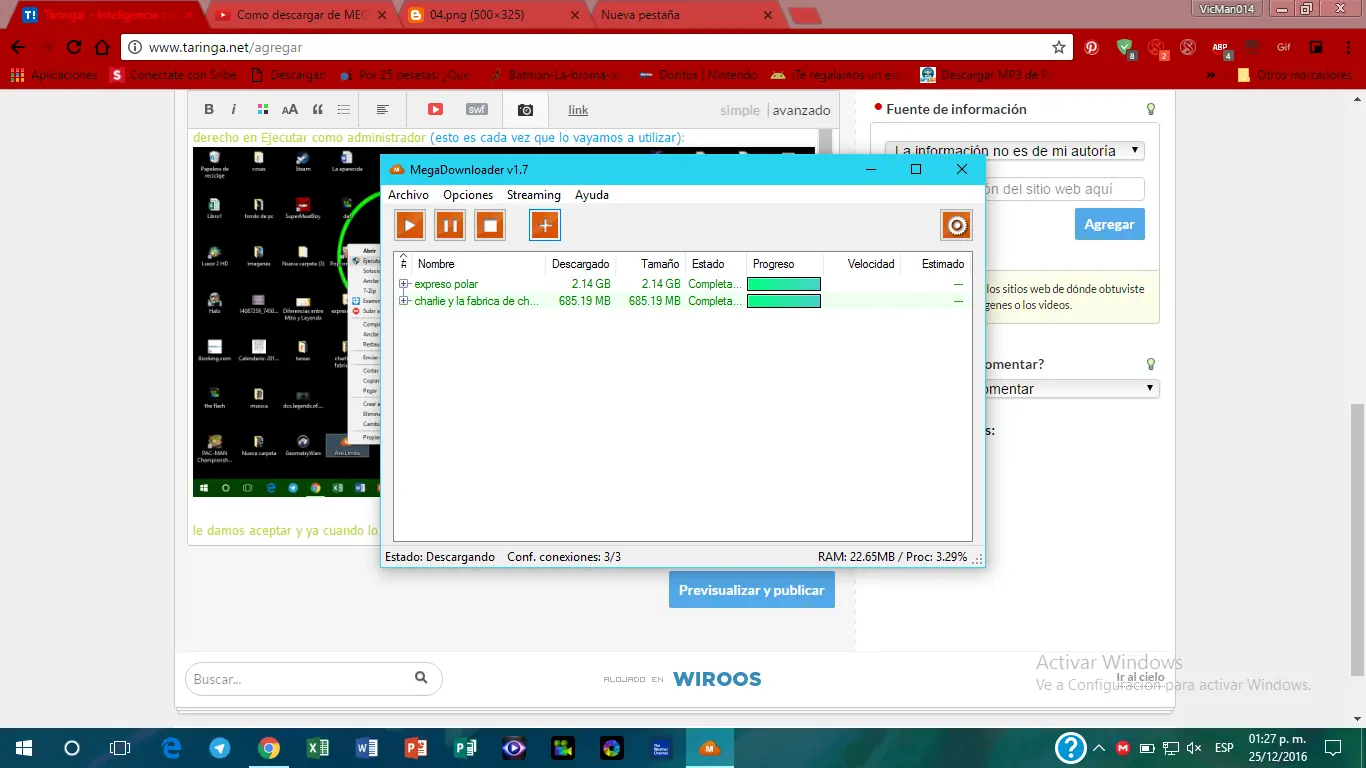Screen dimensions: 1366x768
Task: Open the Streaming menu
Action: point(534,195)
